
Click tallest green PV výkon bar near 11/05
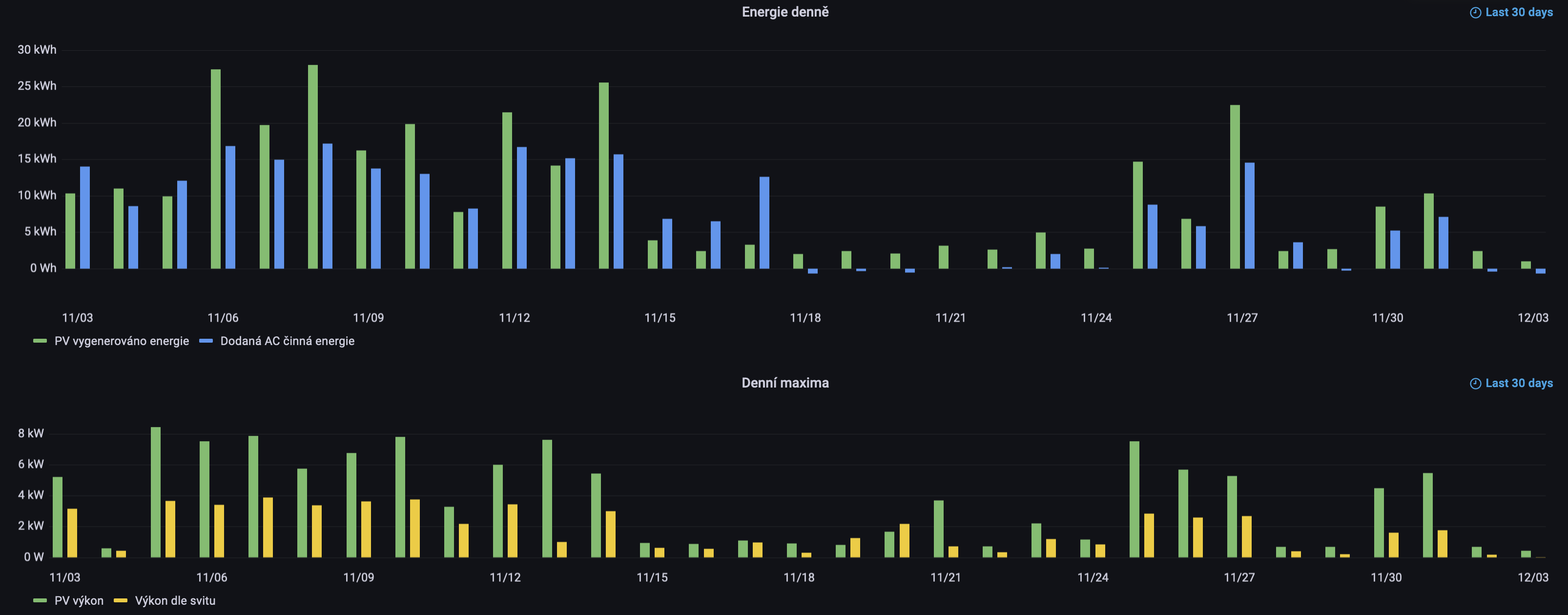(x=156, y=492)
